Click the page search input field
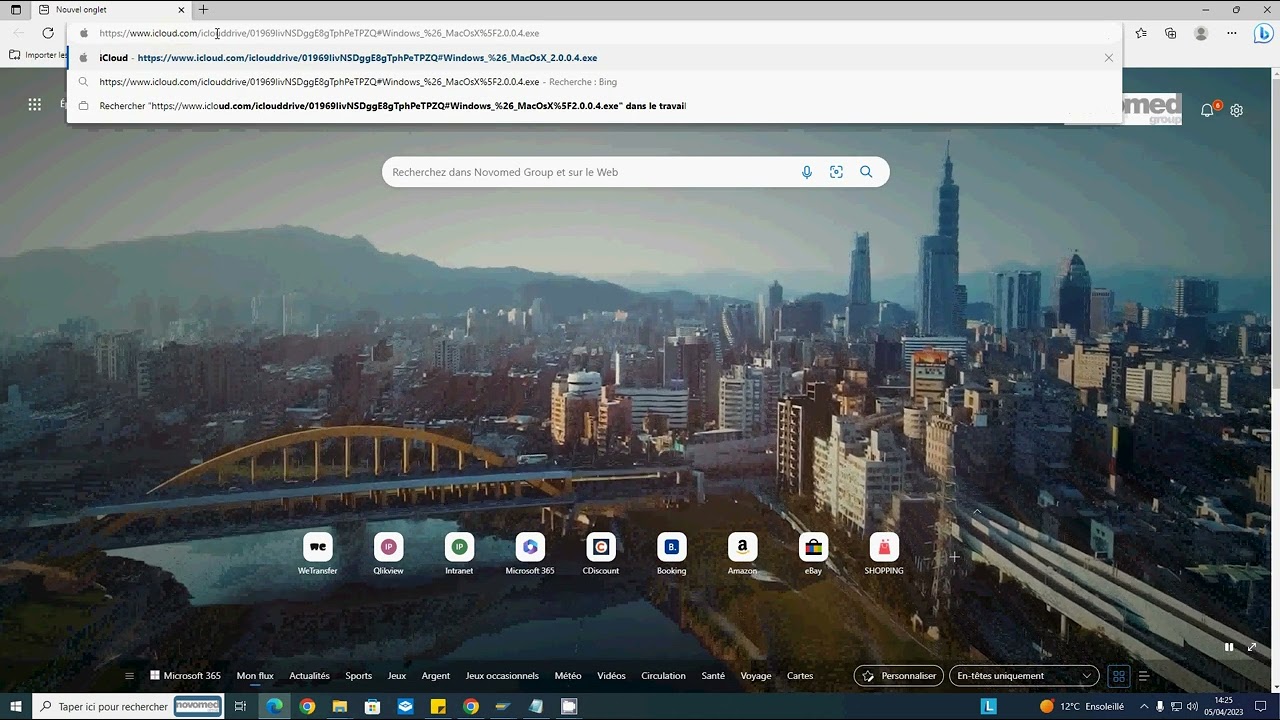The height and width of the screenshot is (720, 1280). pyautogui.click(x=590, y=172)
